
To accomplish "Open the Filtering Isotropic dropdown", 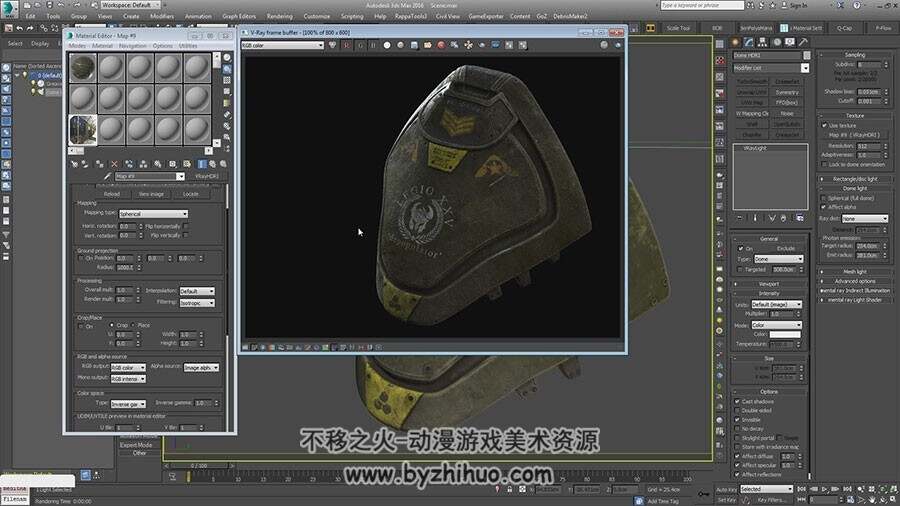I will pos(197,302).
